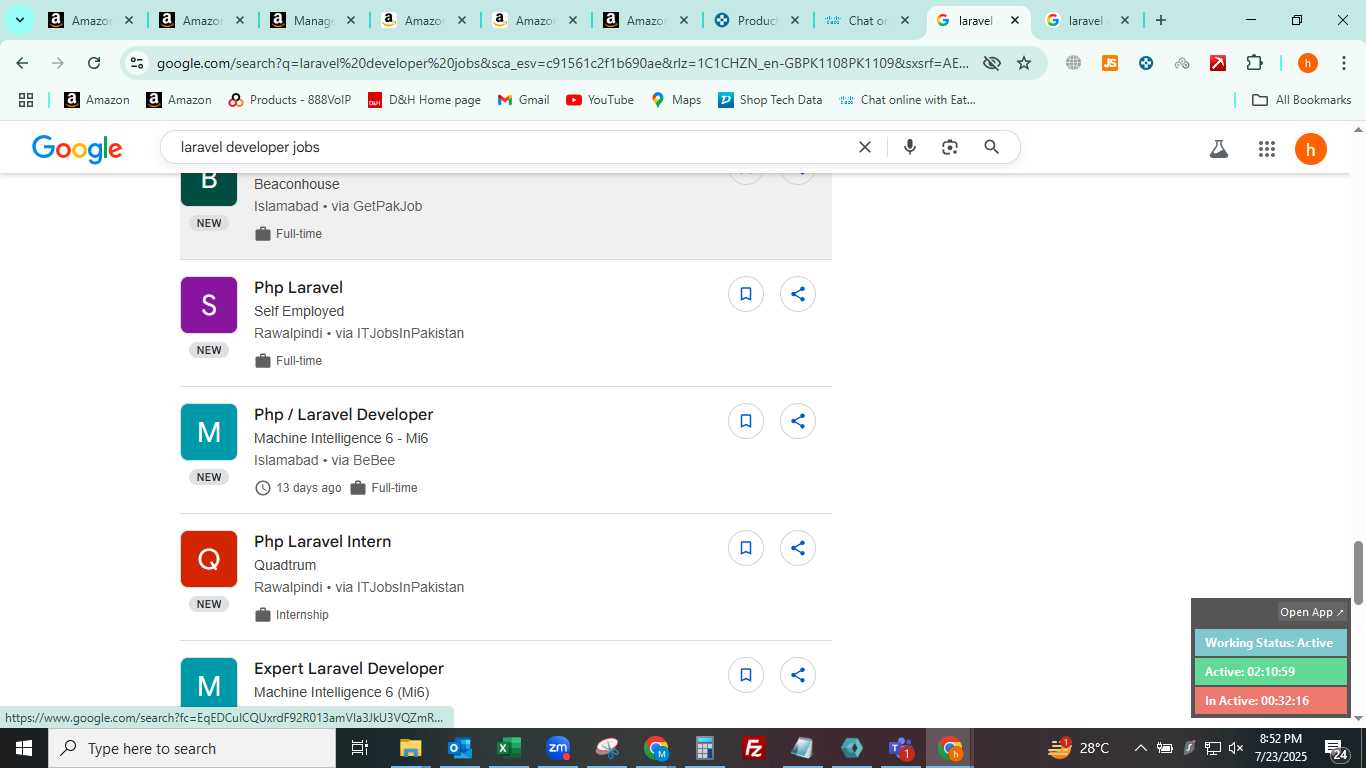Screen dimensions: 1366x768
Task: Open Outlook from the taskbar
Action: coord(459,748)
